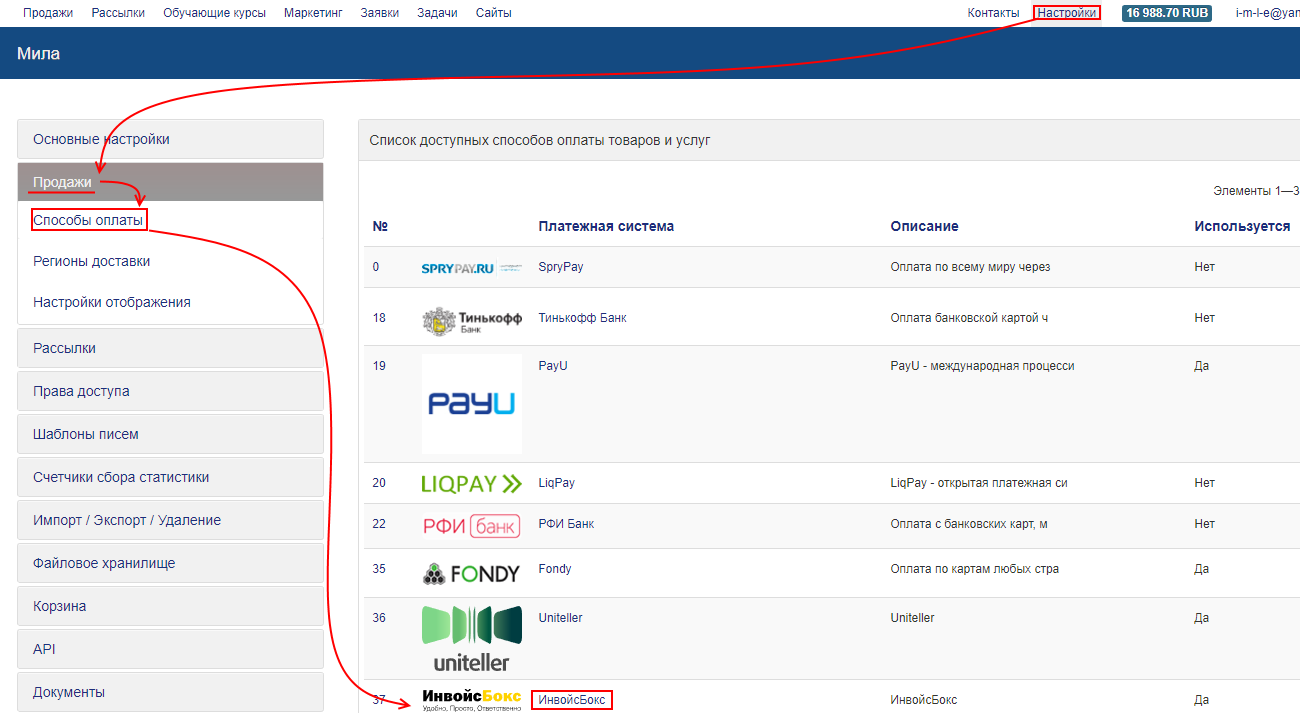Expand the Основные настройки section
Viewport: 1300px width, 713px height.
pyautogui.click(x=170, y=139)
